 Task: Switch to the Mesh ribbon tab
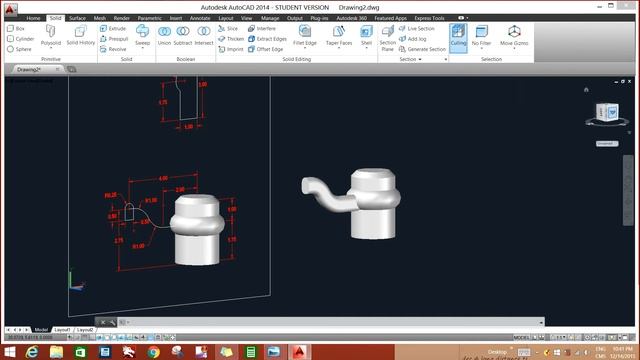point(100,18)
